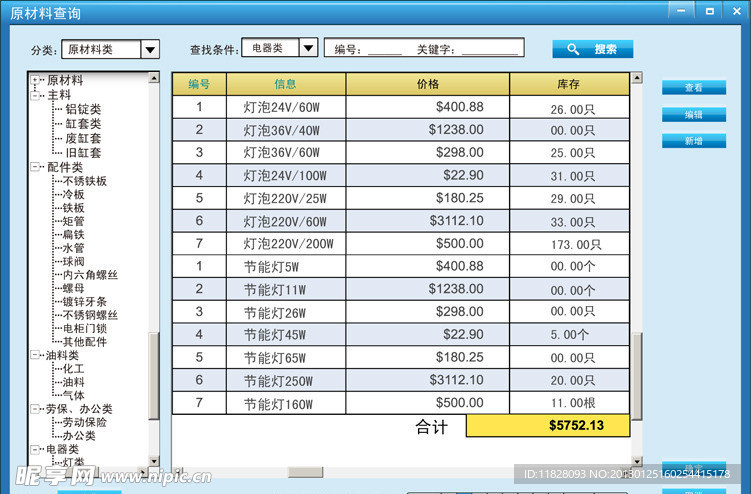Select 电柜门锁 in the tree
This screenshot has height=494, width=751.
pos(84,328)
